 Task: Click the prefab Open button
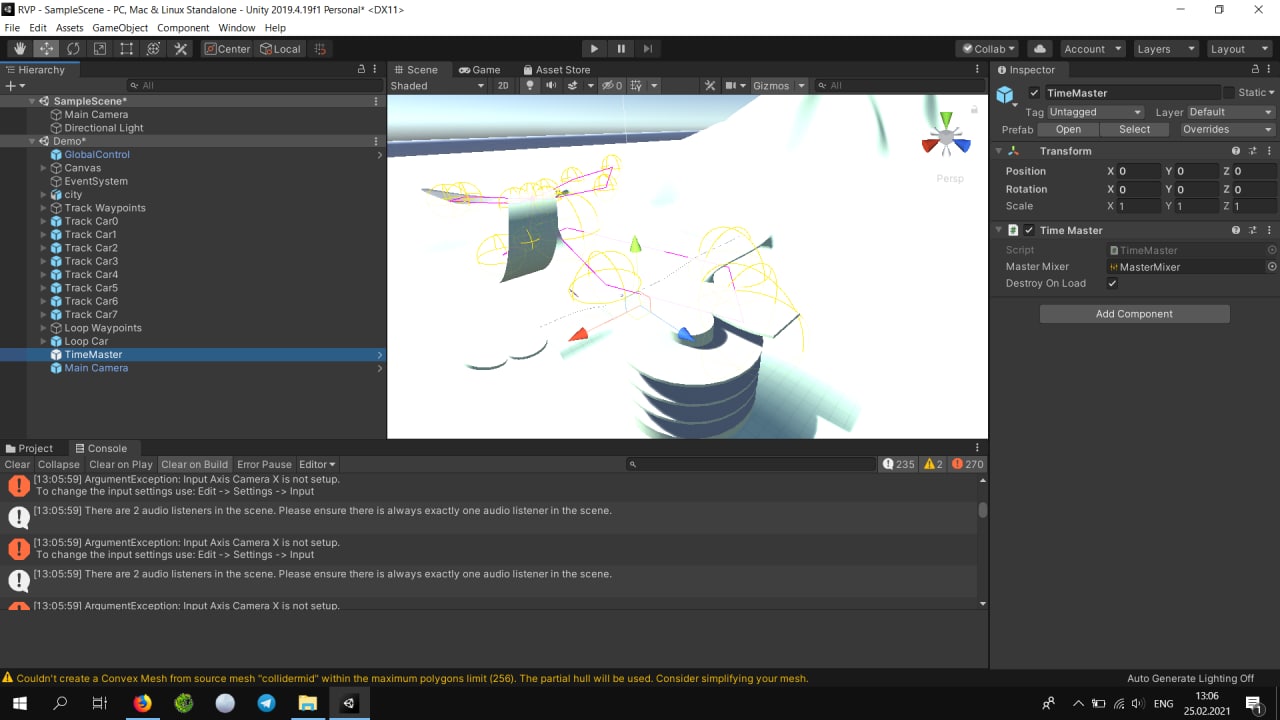tap(1068, 129)
